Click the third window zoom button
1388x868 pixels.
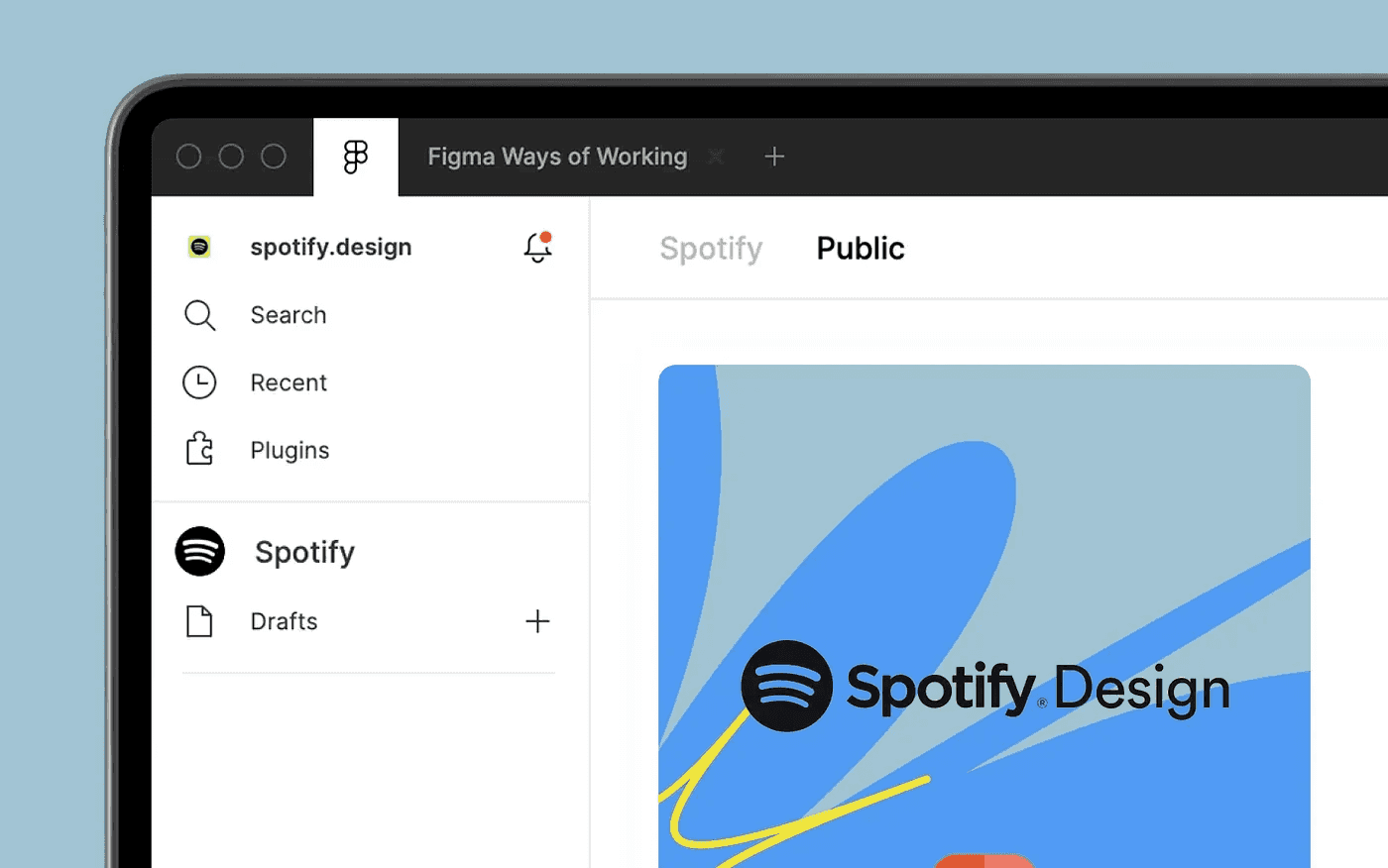[274, 157]
